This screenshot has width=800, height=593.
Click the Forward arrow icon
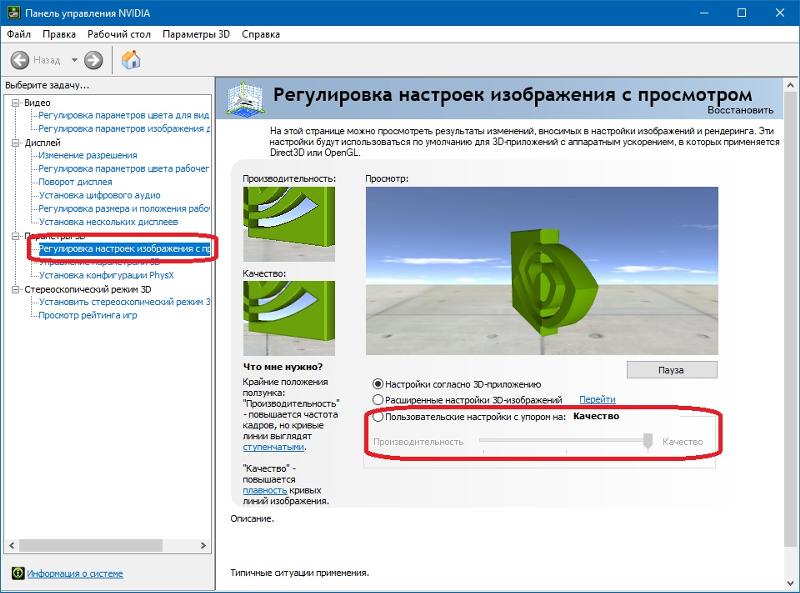[93, 60]
